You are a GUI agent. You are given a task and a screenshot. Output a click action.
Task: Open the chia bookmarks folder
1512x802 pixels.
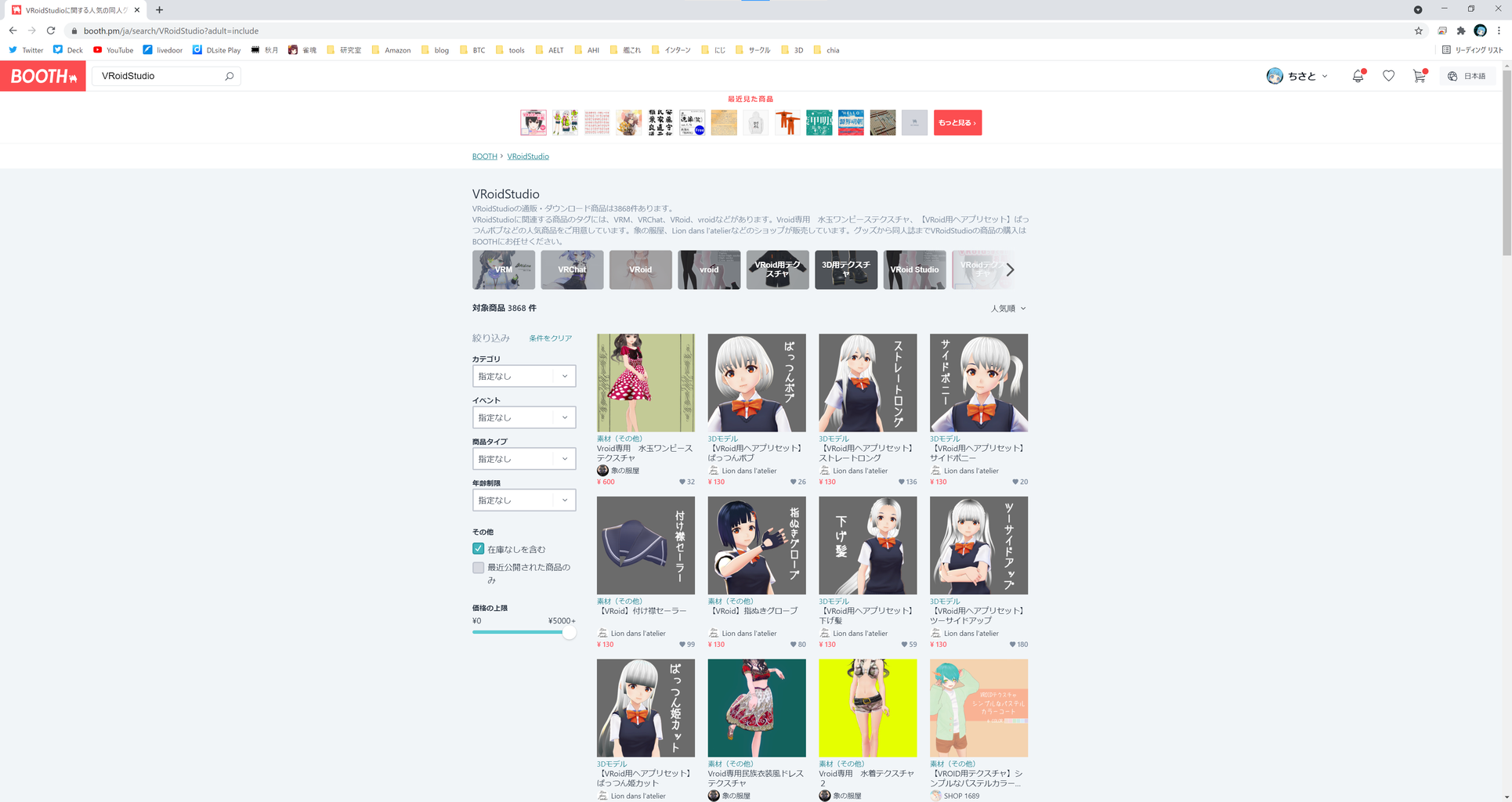click(x=827, y=50)
